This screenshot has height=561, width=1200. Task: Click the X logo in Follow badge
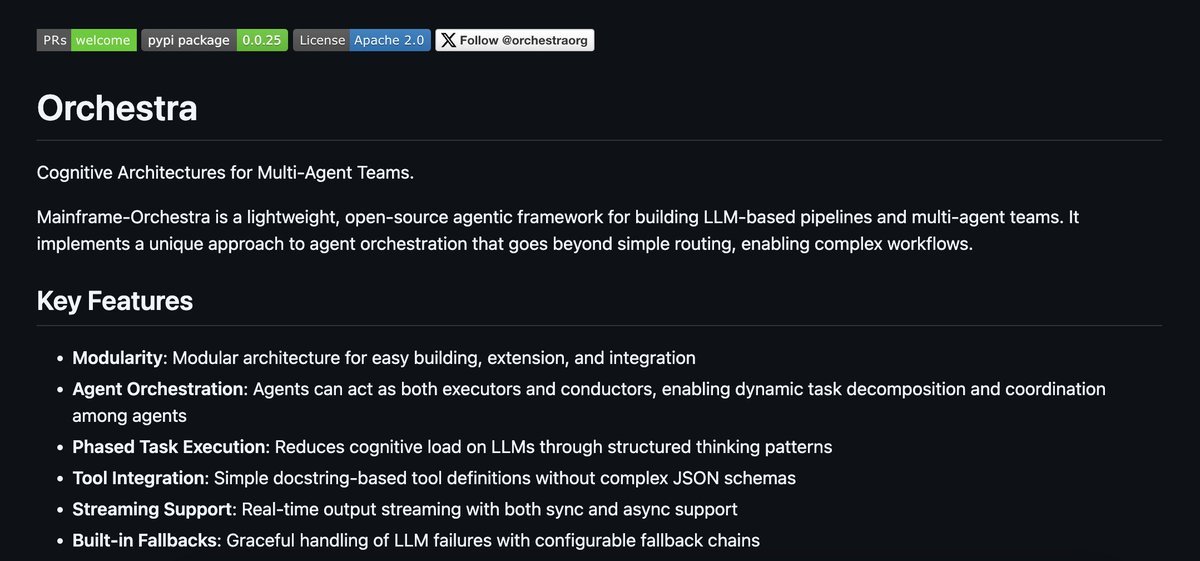(449, 40)
